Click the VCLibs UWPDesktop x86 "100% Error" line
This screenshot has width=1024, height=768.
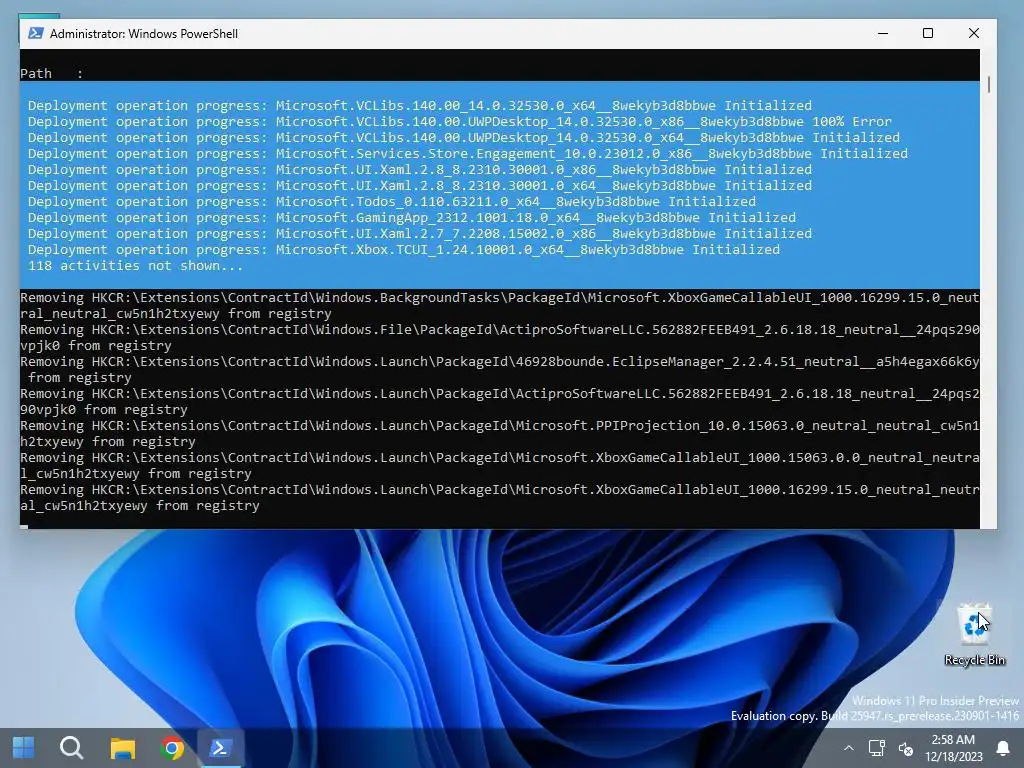(x=460, y=121)
